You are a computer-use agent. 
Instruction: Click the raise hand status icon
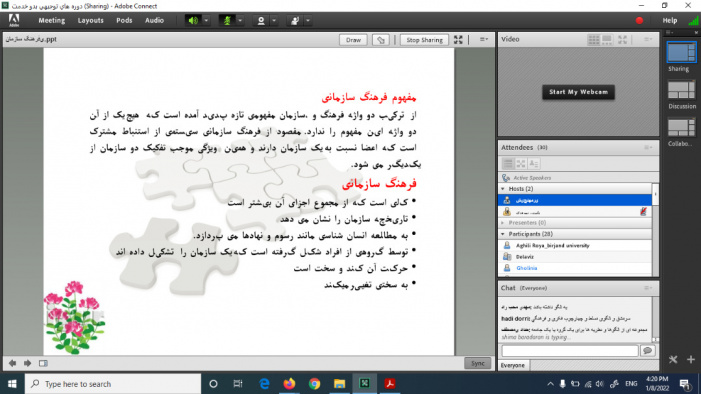point(295,21)
